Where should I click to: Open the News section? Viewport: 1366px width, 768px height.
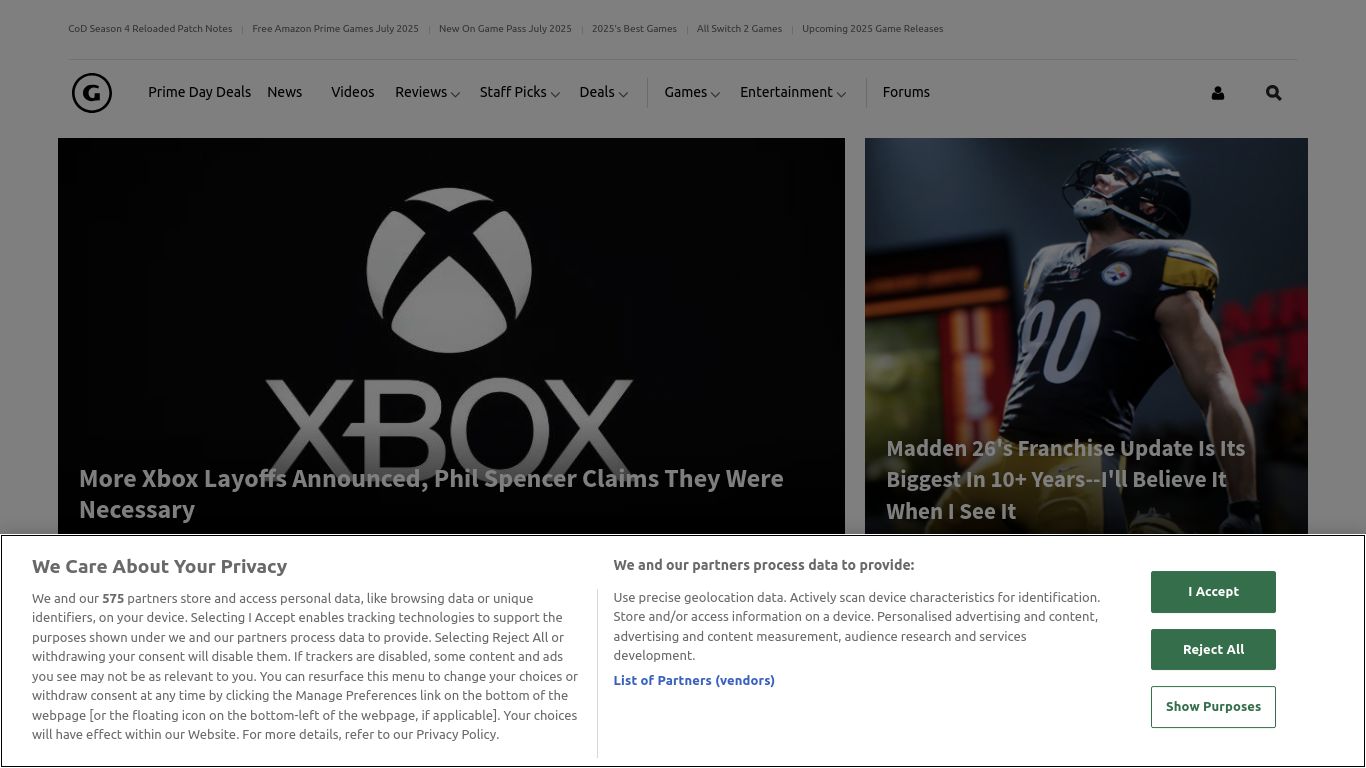pyautogui.click(x=284, y=92)
